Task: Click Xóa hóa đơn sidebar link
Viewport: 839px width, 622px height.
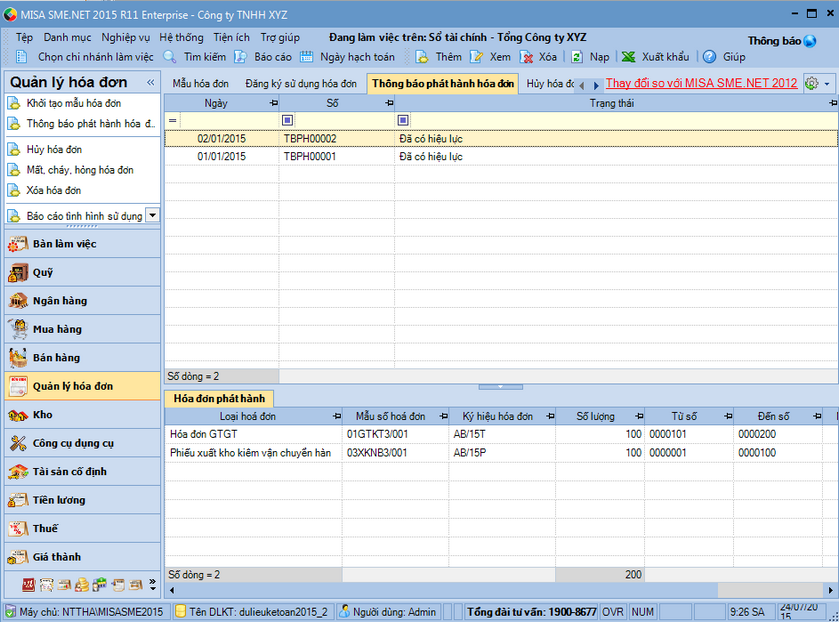Action: [54, 191]
